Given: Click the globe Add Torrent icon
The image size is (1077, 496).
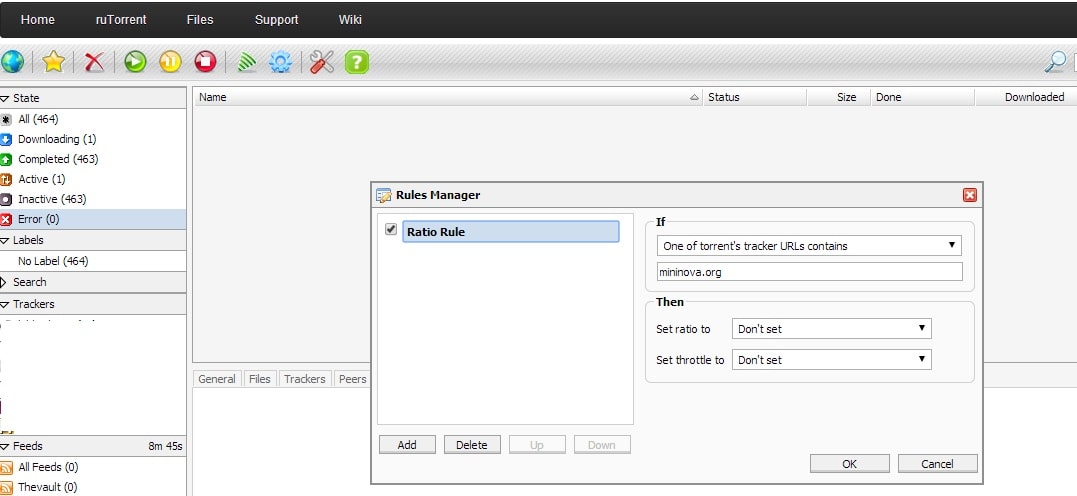Looking at the screenshot, I should click(12, 62).
